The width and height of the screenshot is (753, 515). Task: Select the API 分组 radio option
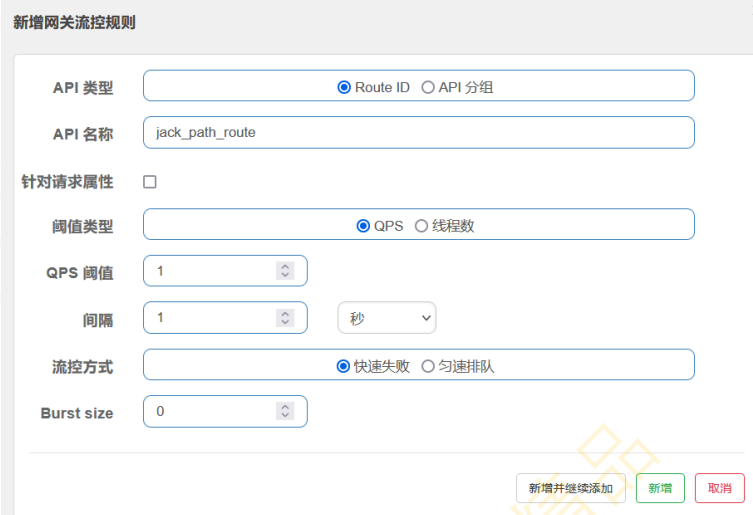point(428,87)
